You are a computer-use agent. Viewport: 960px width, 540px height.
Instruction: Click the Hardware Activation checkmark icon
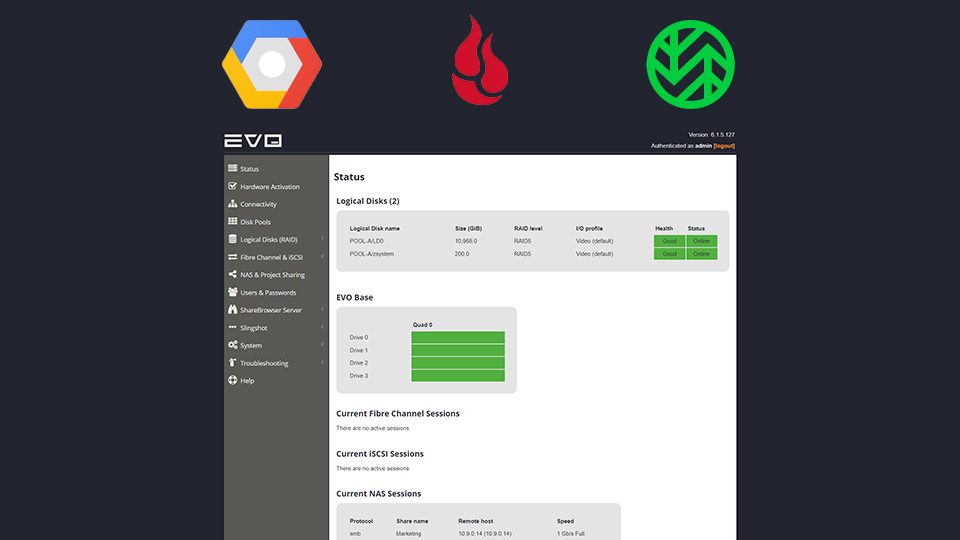(233, 186)
